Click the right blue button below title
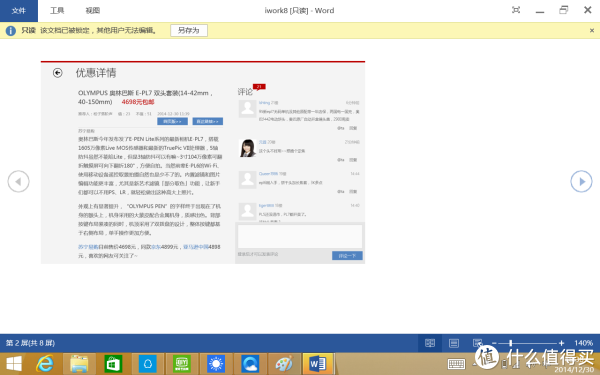The height and width of the screenshot is (375, 600). pos(208,121)
